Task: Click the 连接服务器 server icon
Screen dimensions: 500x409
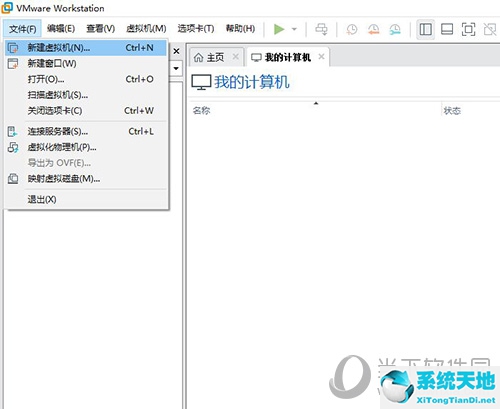Action: pos(13,131)
